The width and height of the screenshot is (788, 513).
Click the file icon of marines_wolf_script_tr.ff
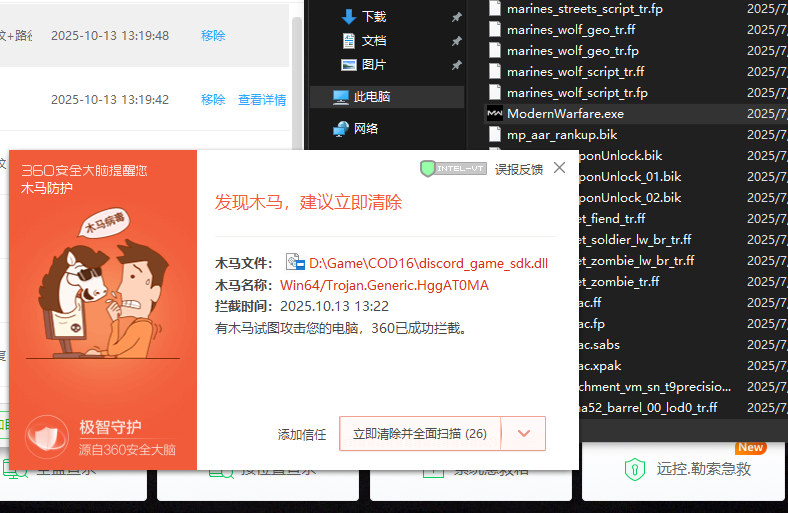pos(495,72)
